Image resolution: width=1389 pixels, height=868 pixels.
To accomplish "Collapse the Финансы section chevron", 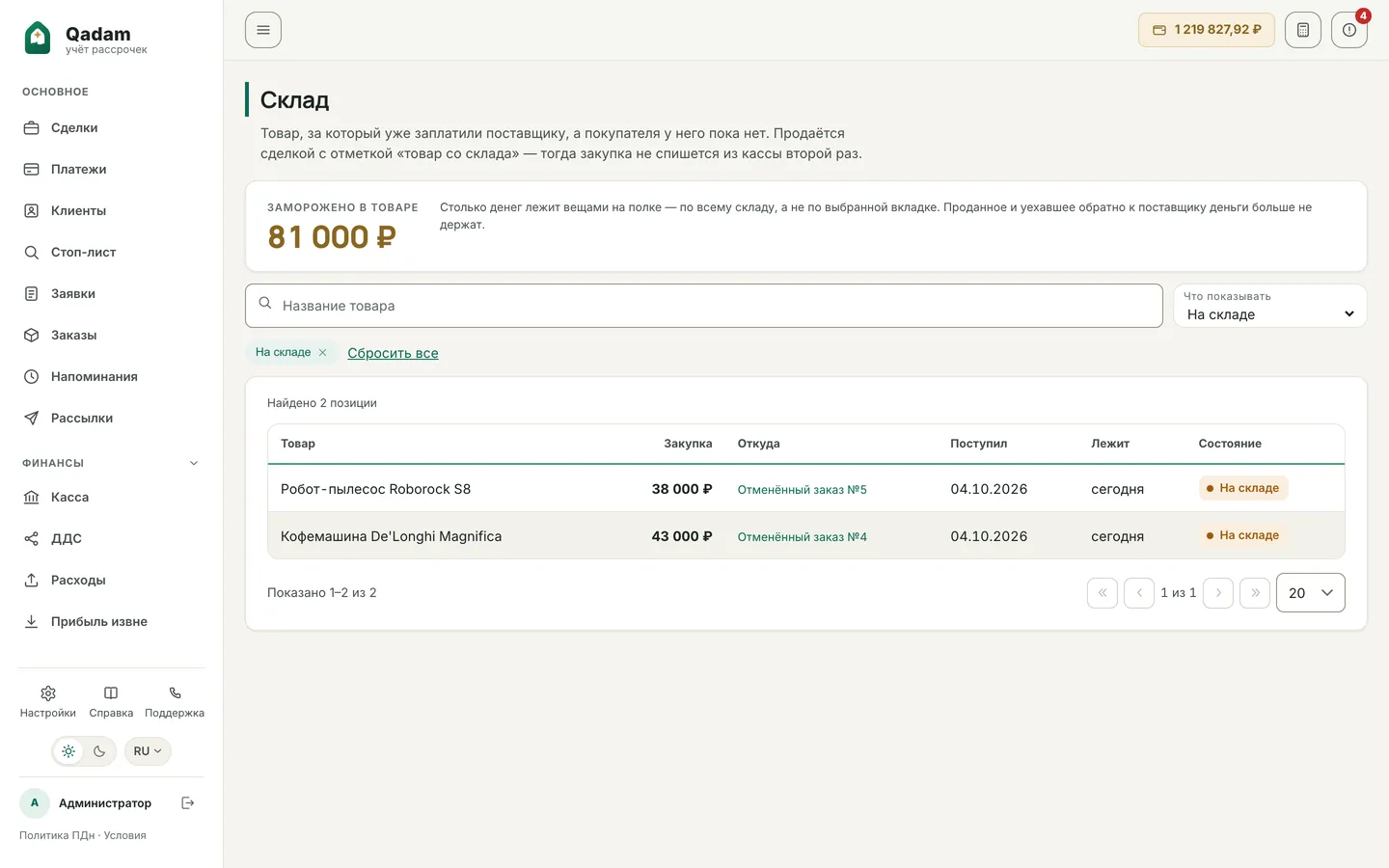I will tap(194, 463).
